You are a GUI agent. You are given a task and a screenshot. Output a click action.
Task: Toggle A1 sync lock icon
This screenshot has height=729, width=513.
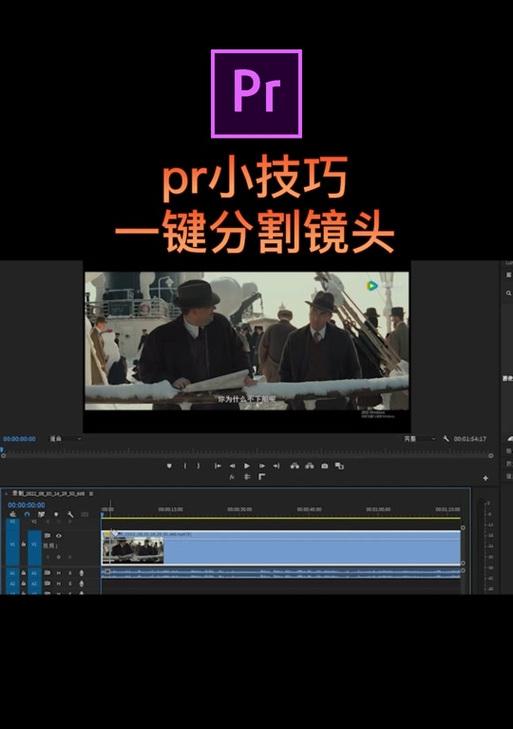point(47,573)
